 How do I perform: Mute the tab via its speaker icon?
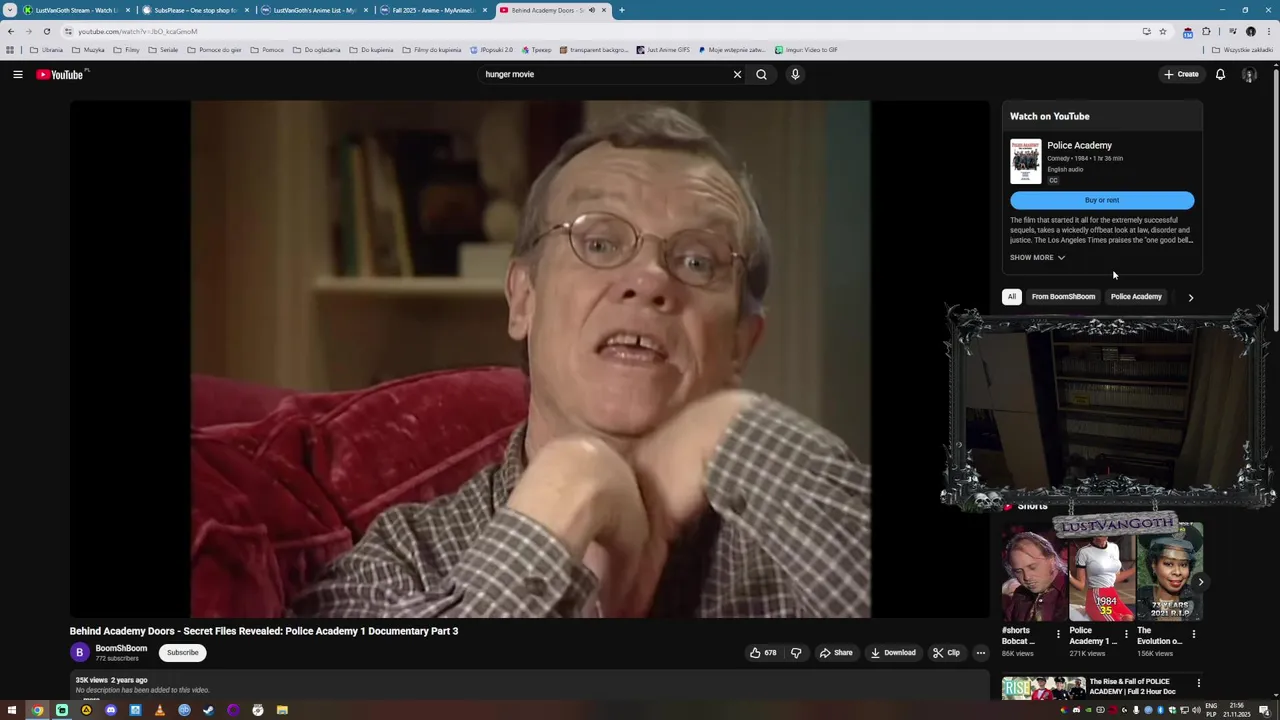point(592,10)
